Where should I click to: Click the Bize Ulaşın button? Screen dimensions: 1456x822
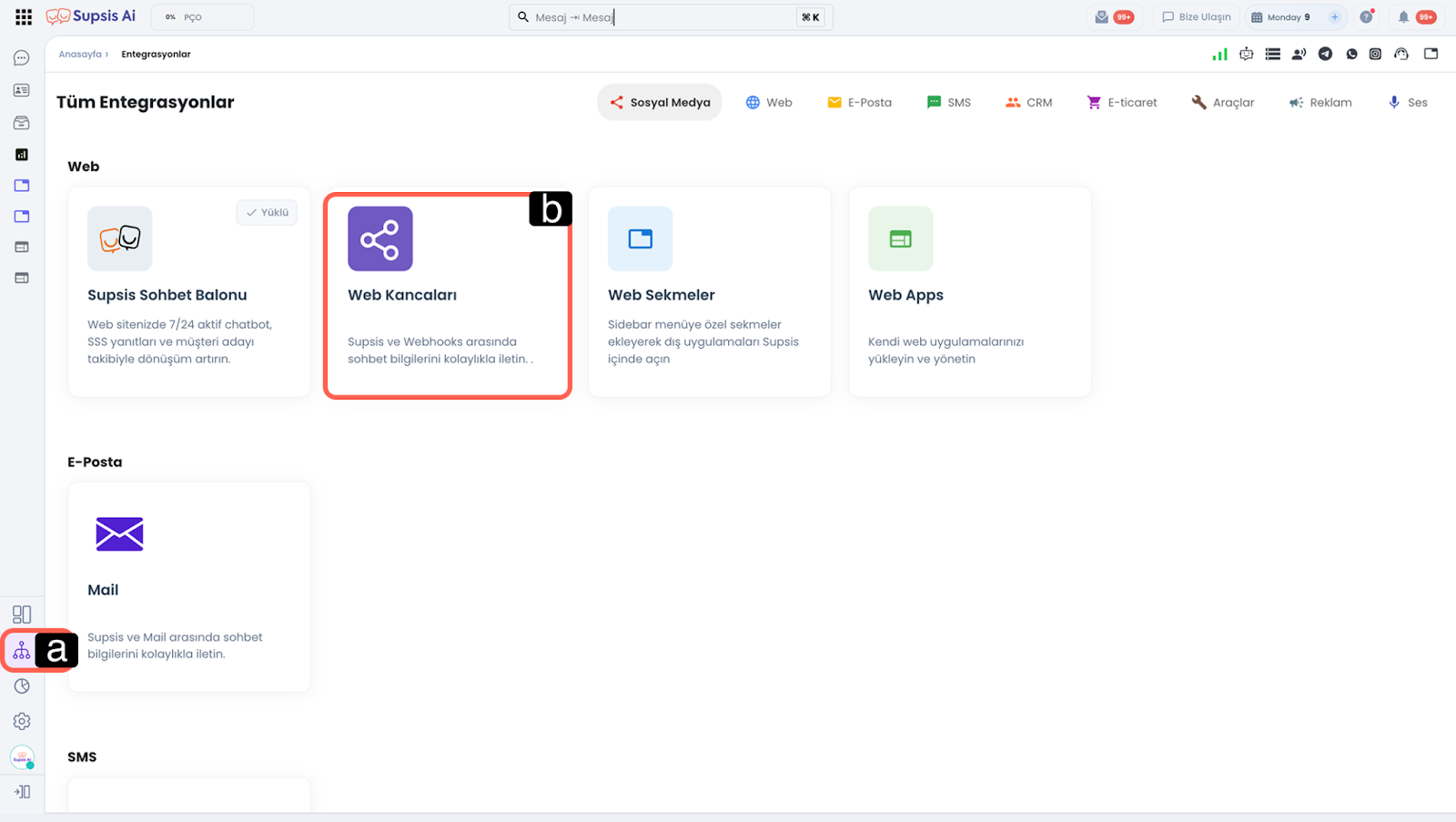point(1196,17)
